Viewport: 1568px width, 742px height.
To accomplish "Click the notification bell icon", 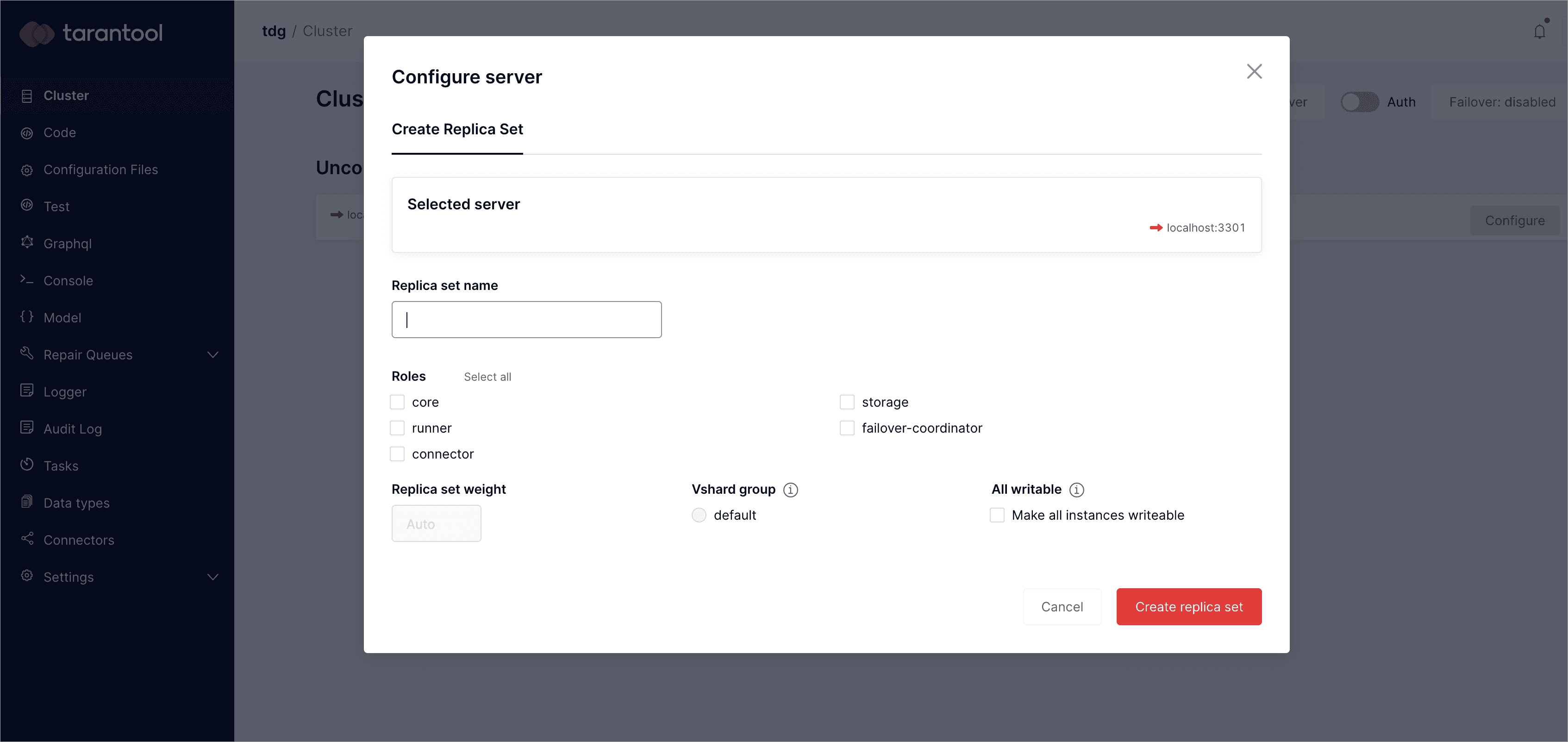I will point(1539,31).
